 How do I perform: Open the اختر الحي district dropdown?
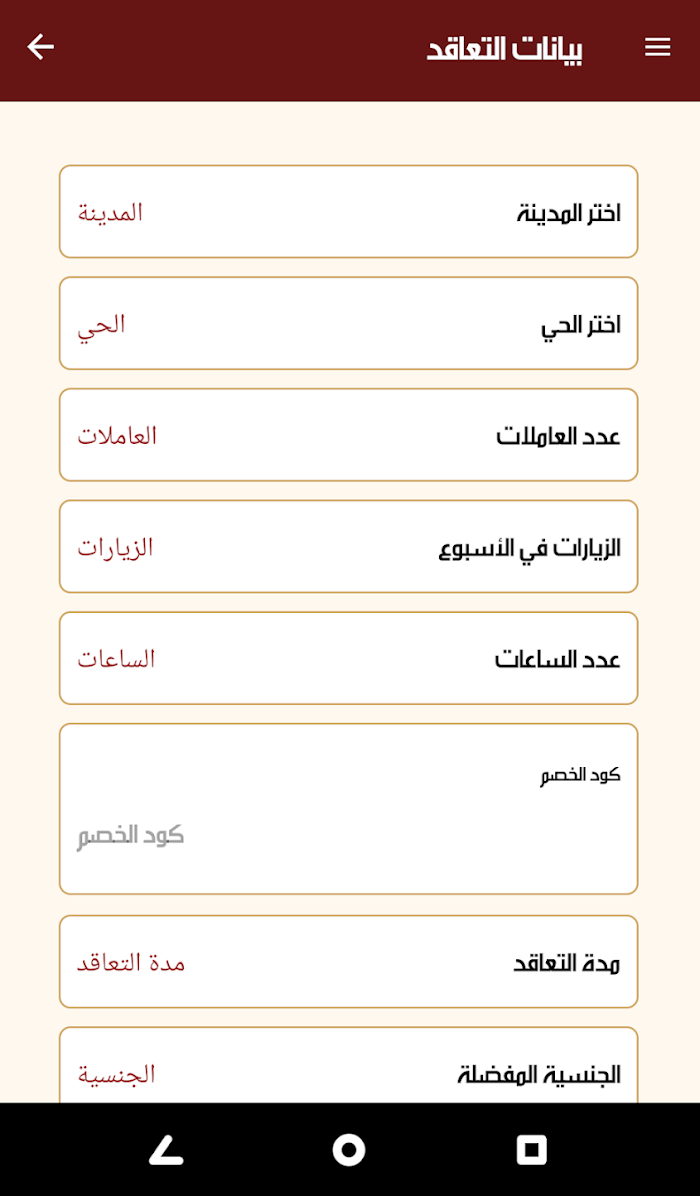coord(348,323)
